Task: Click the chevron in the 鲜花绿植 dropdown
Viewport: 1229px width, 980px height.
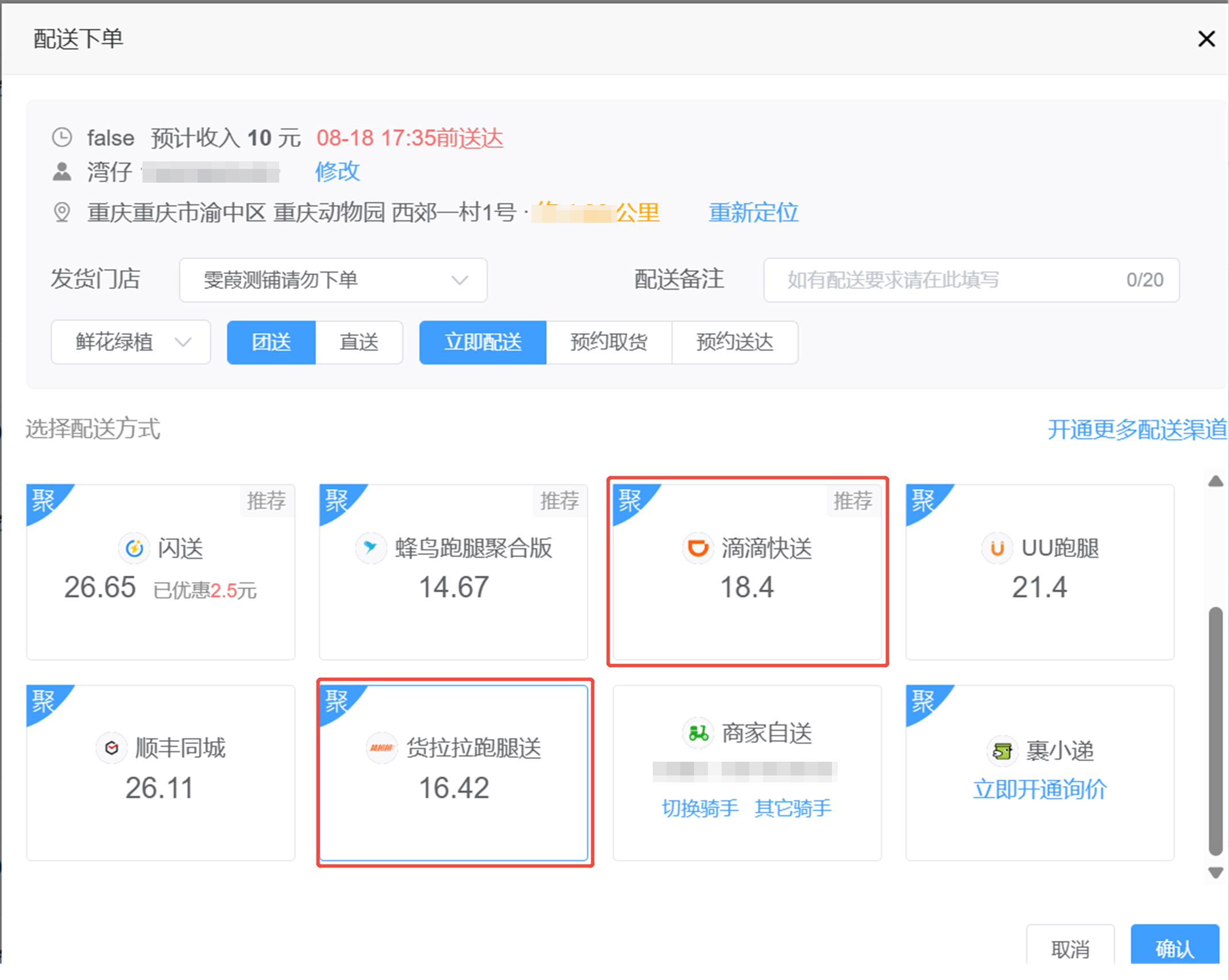Action: 183,342
